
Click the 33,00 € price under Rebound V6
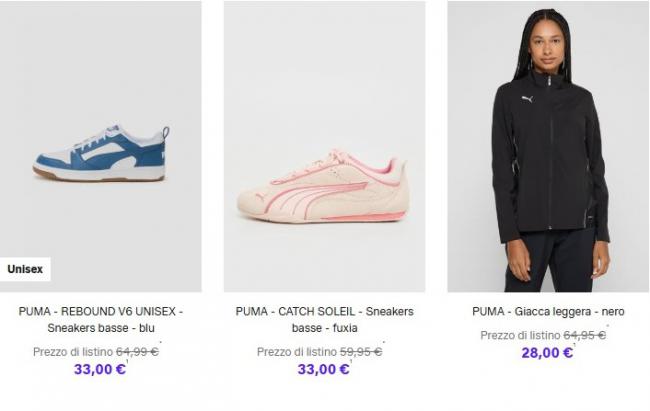[x=100, y=369]
